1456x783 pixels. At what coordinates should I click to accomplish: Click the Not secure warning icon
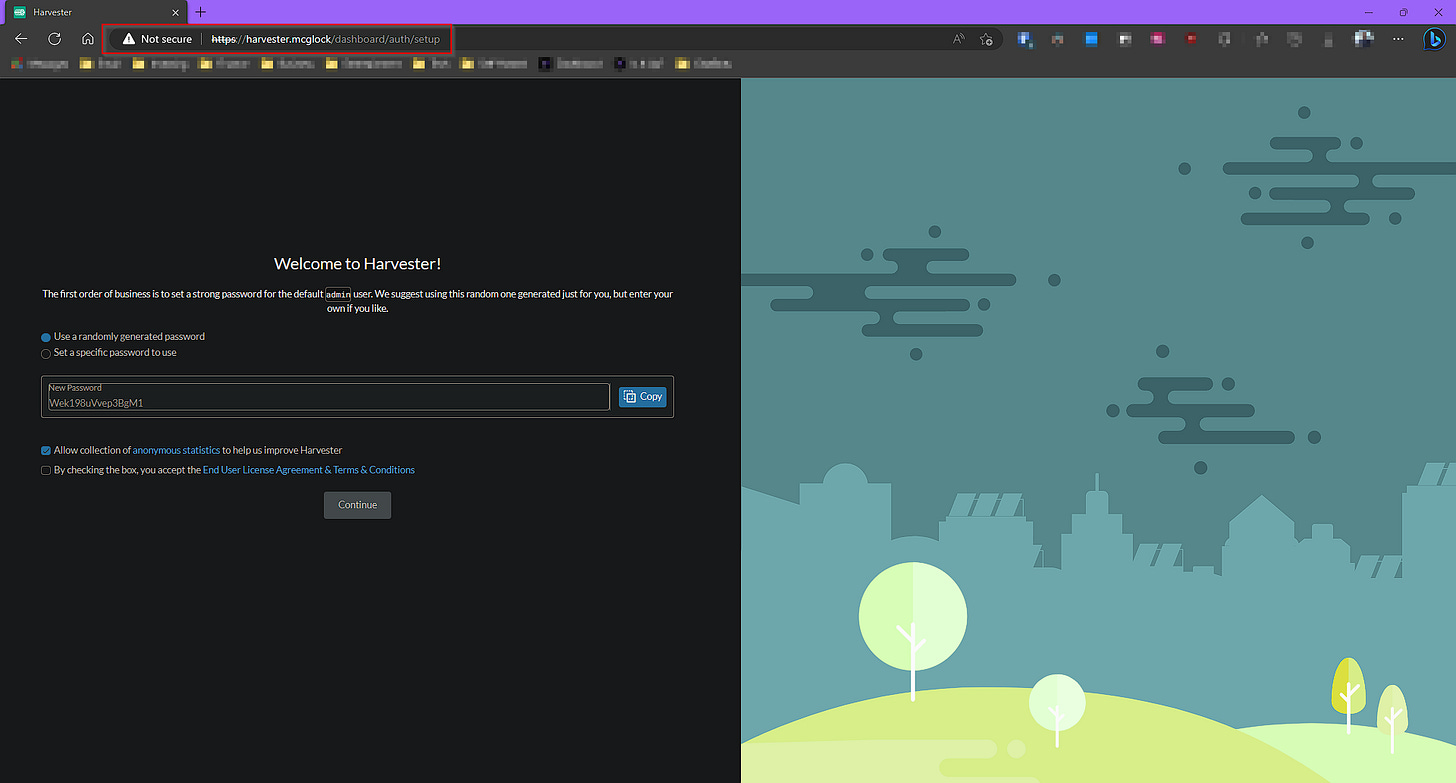pyautogui.click(x=129, y=38)
